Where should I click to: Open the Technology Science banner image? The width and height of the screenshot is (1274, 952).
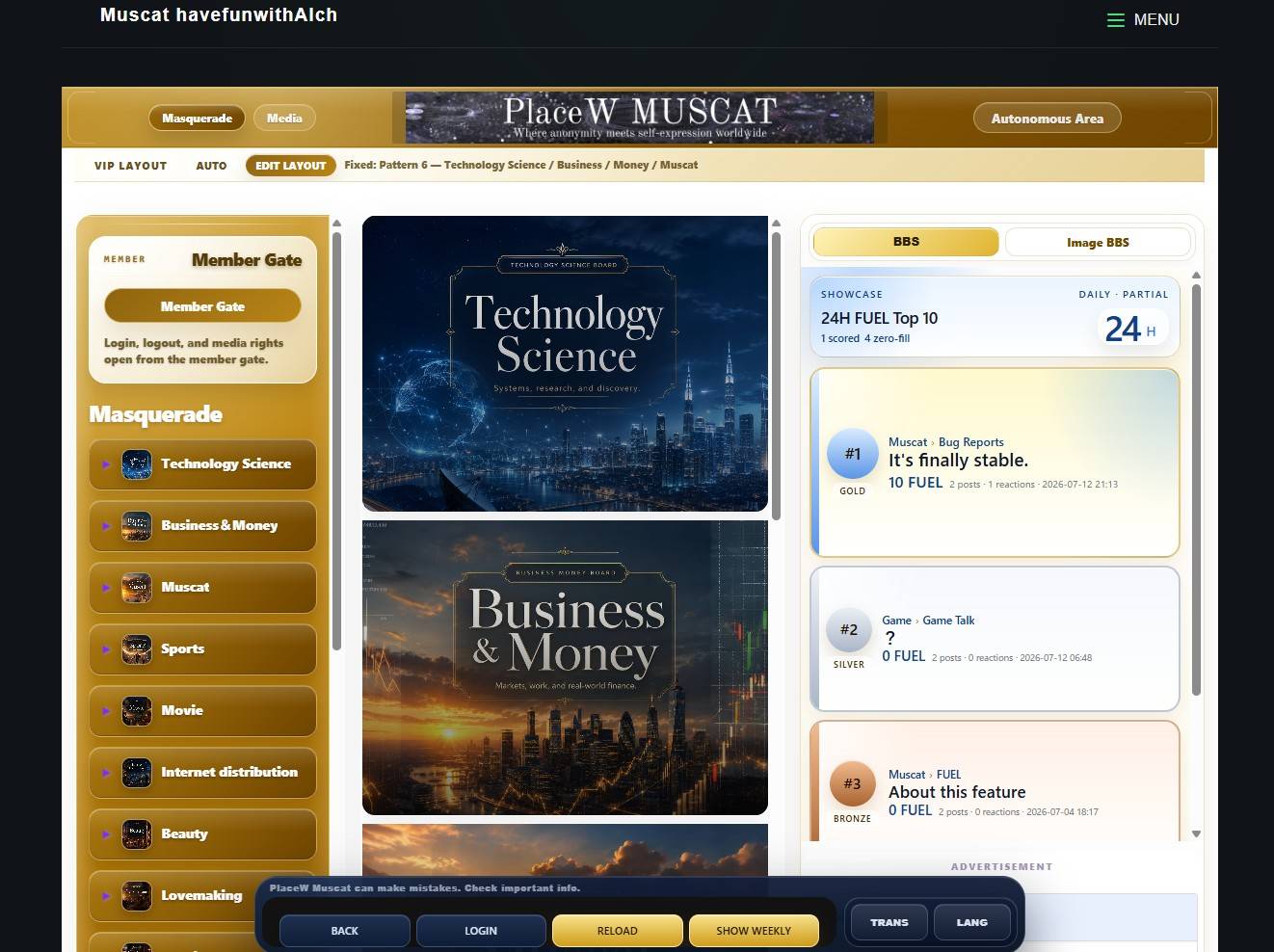click(x=565, y=363)
